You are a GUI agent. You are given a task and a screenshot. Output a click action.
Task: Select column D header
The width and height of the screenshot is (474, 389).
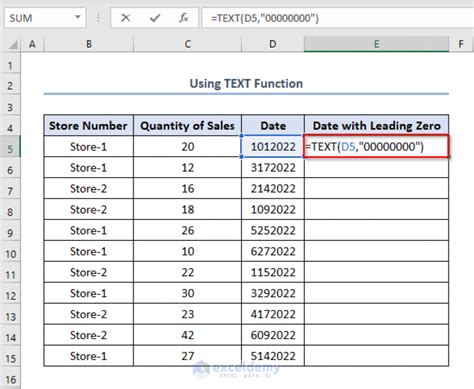pos(273,44)
